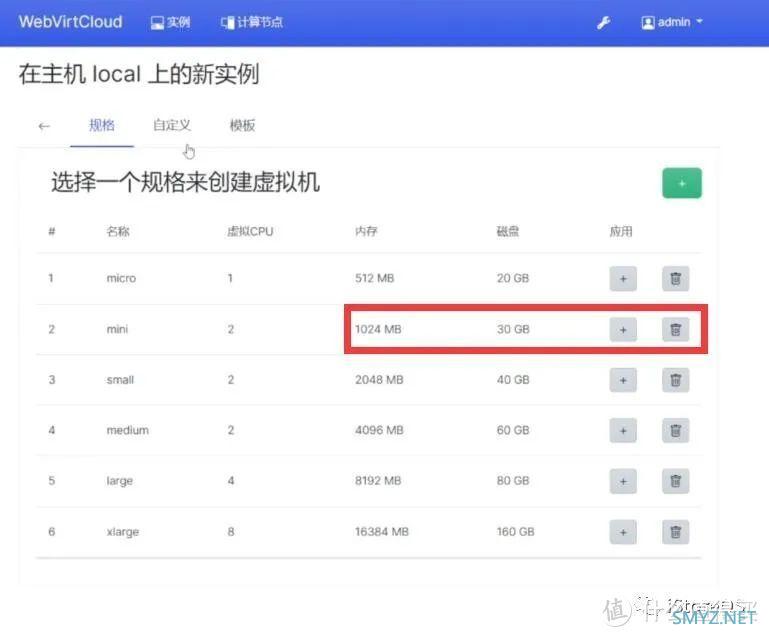Open the 计算节点 compute nodes menu
Screen dimensions: 769x637
coord(252,23)
